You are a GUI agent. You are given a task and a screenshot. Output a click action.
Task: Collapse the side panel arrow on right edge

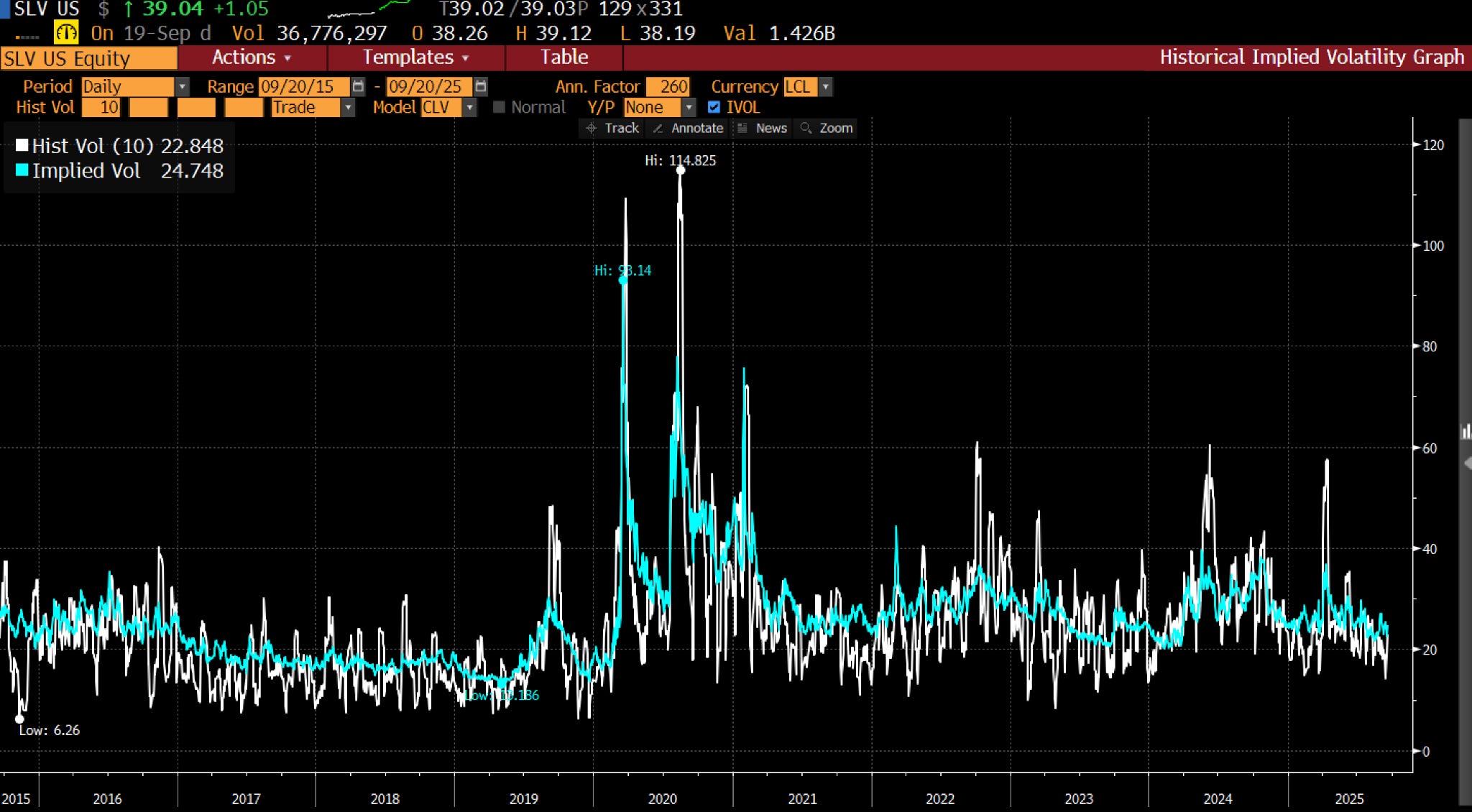pyautogui.click(x=1467, y=463)
